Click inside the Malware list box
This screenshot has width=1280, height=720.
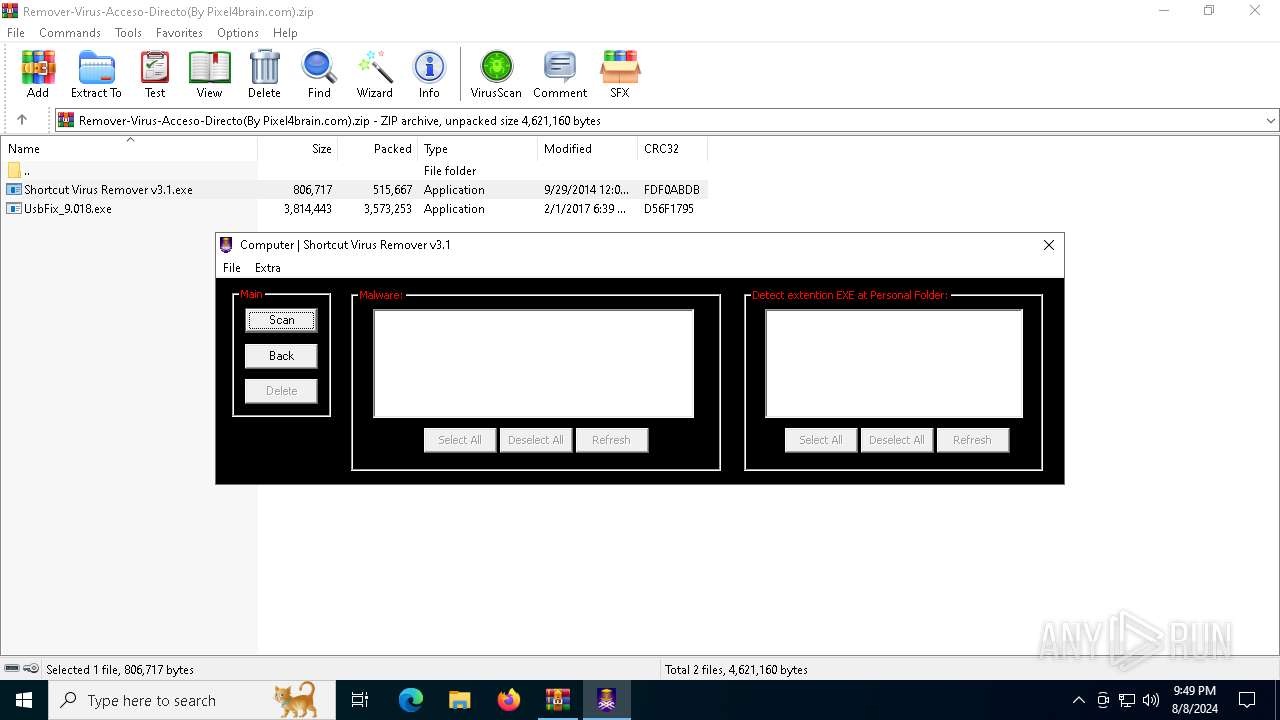tap(533, 364)
